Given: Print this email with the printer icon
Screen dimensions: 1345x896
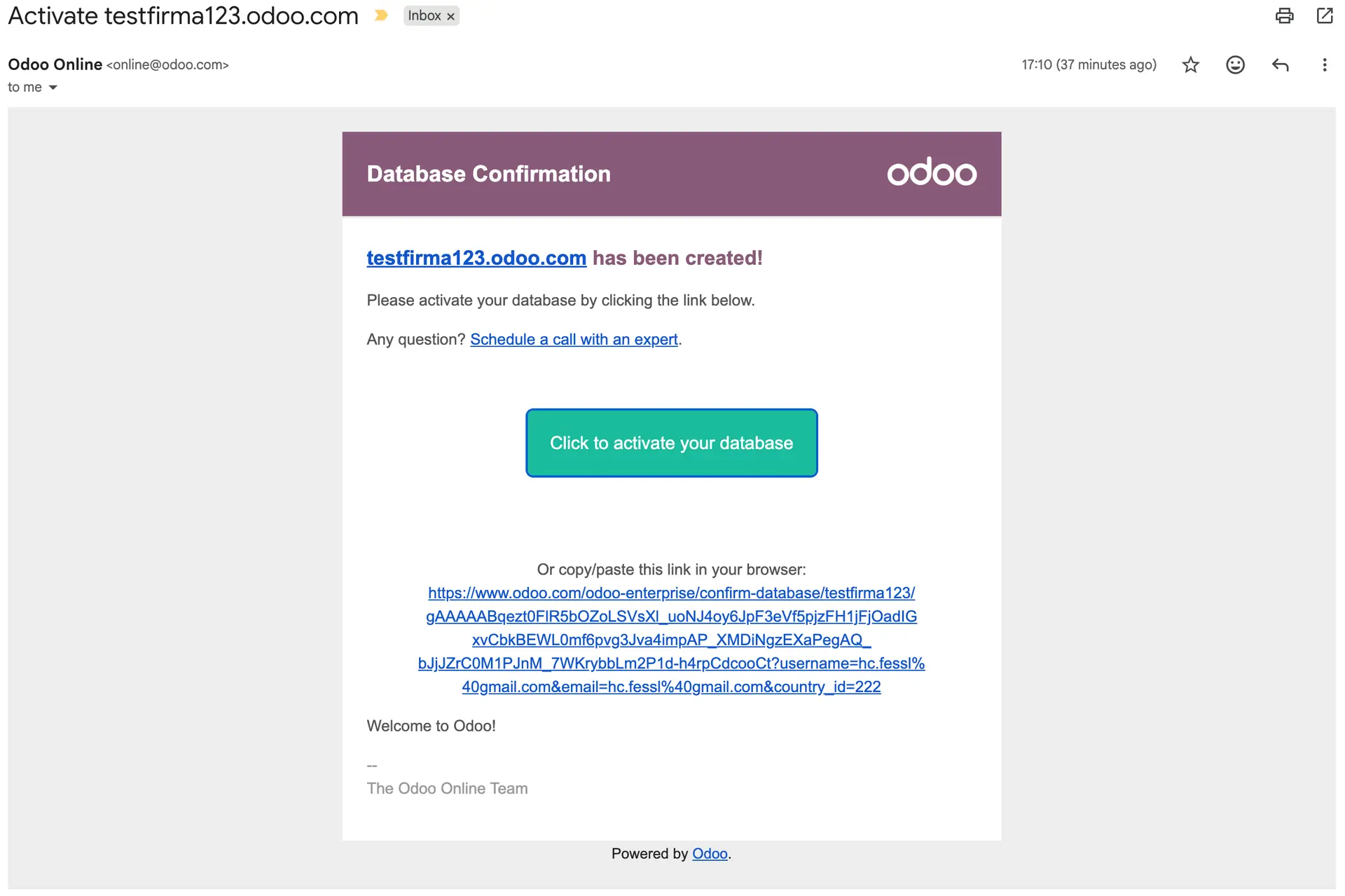Looking at the screenshot, I should click(x=1284, y=15).
